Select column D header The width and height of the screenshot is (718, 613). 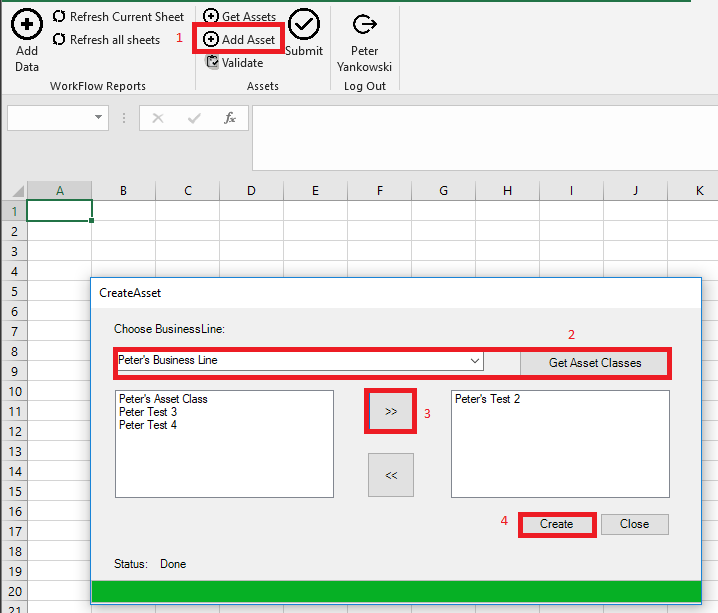pos(251,191)
